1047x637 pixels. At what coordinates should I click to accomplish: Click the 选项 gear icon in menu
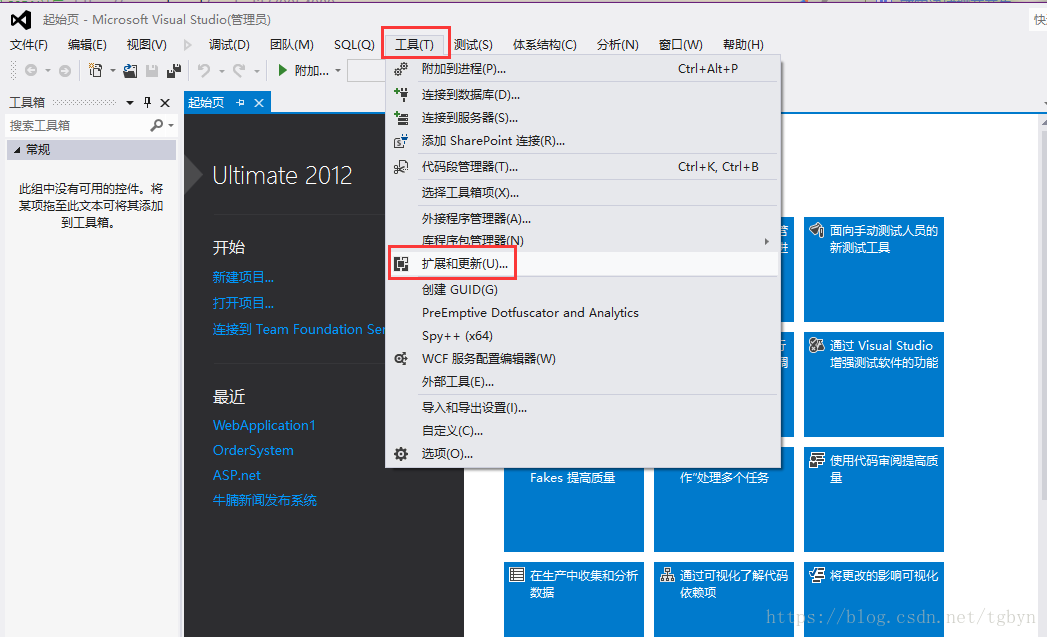click(x=401, y=454)
